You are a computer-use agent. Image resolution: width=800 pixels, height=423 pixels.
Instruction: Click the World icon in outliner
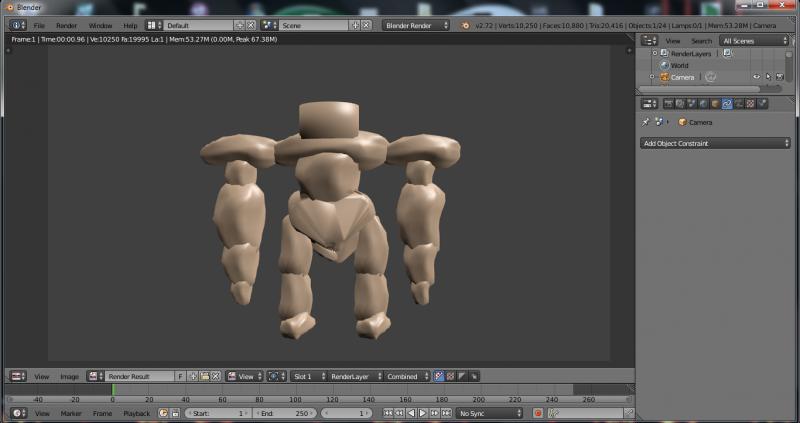[x=664, y=65]
